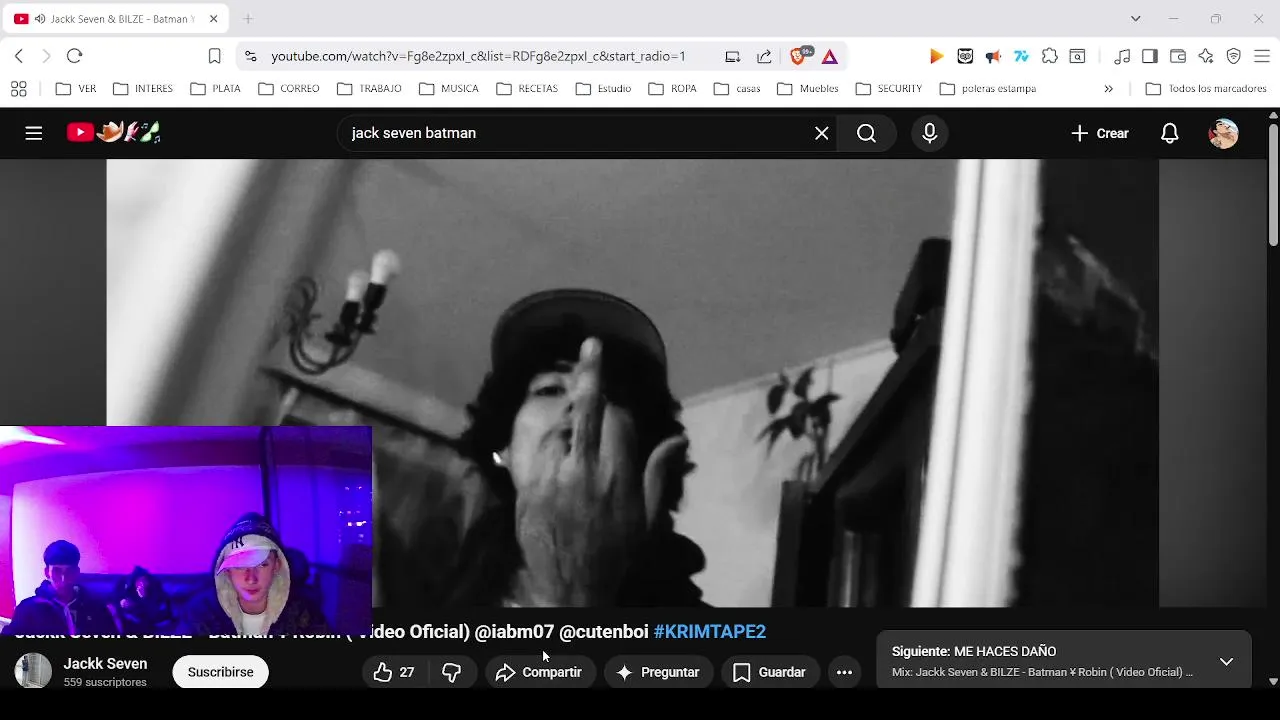The height and width of the screenshot is (720, 1280).
Task: Share the video via Compartir
Action: [539, 672]
